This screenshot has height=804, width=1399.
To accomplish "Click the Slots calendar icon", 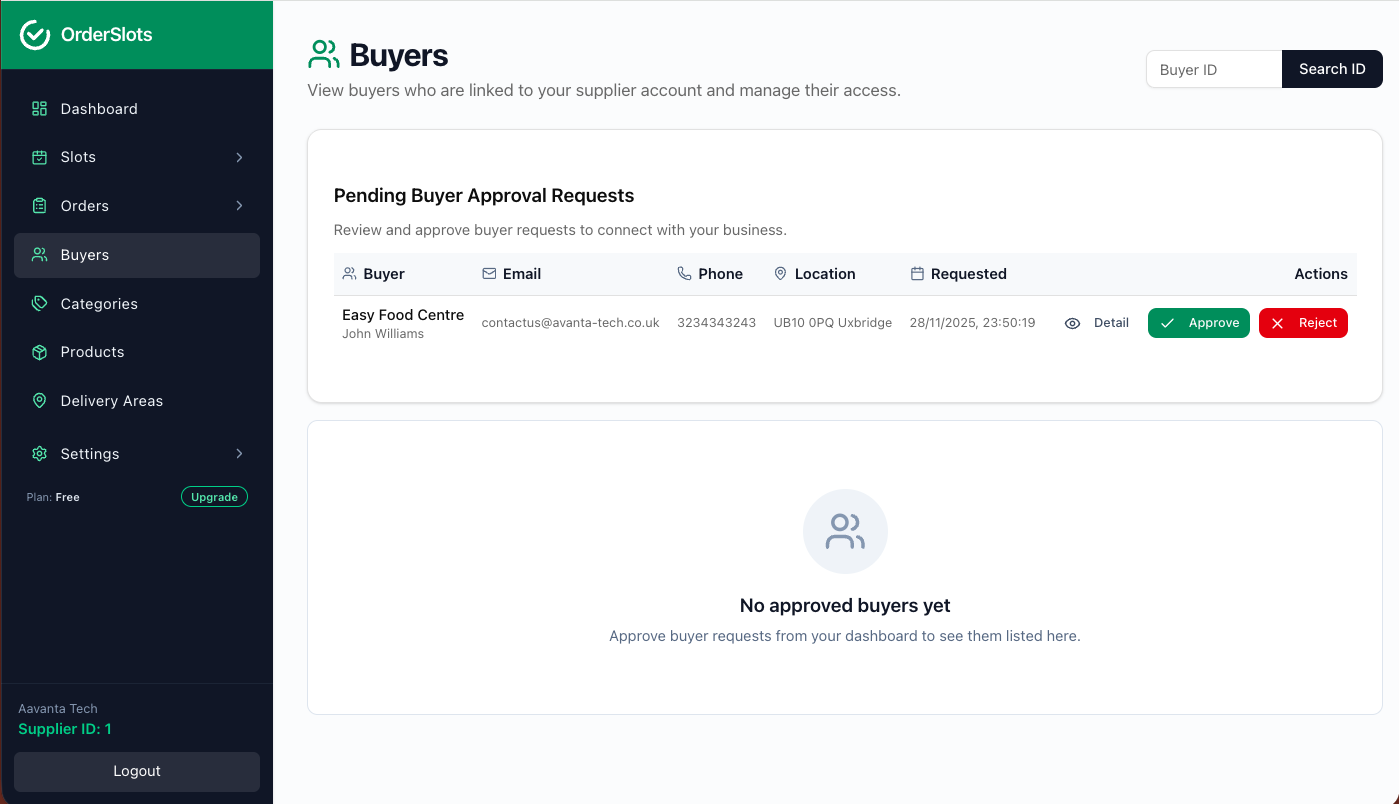I will [x=39, y=157].
